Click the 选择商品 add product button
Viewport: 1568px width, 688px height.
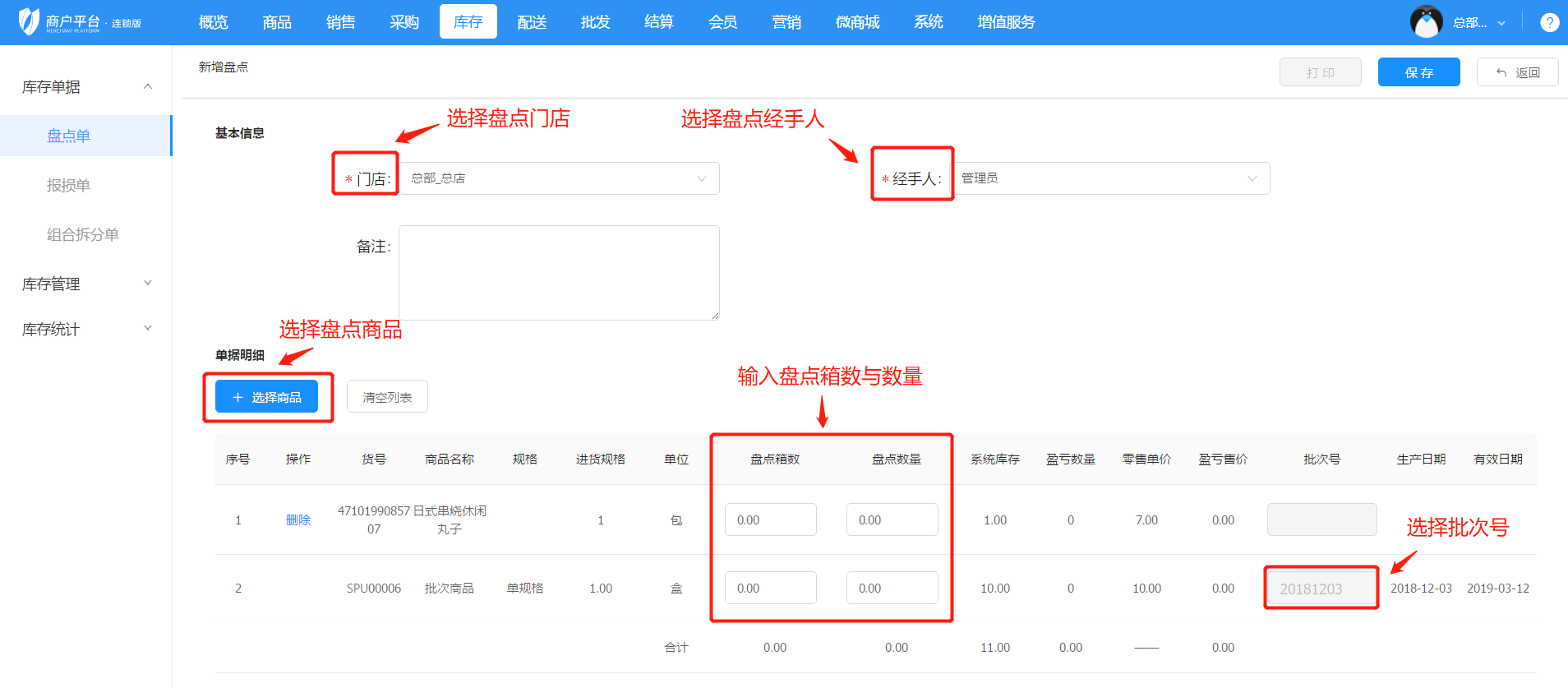(x=266, y=397)
